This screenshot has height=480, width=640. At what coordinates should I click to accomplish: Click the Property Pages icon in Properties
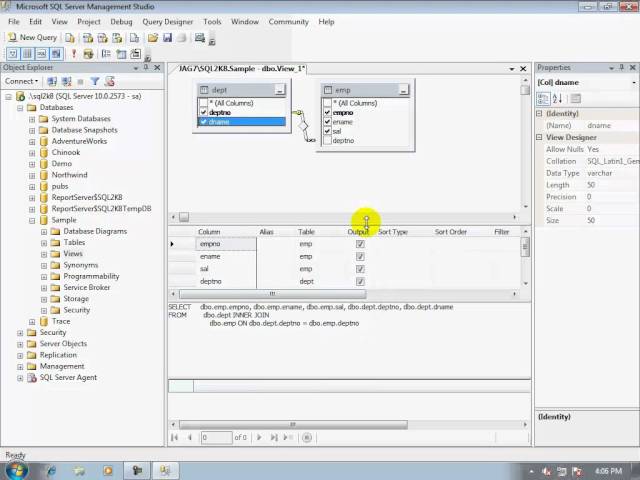tap(576, 98)
